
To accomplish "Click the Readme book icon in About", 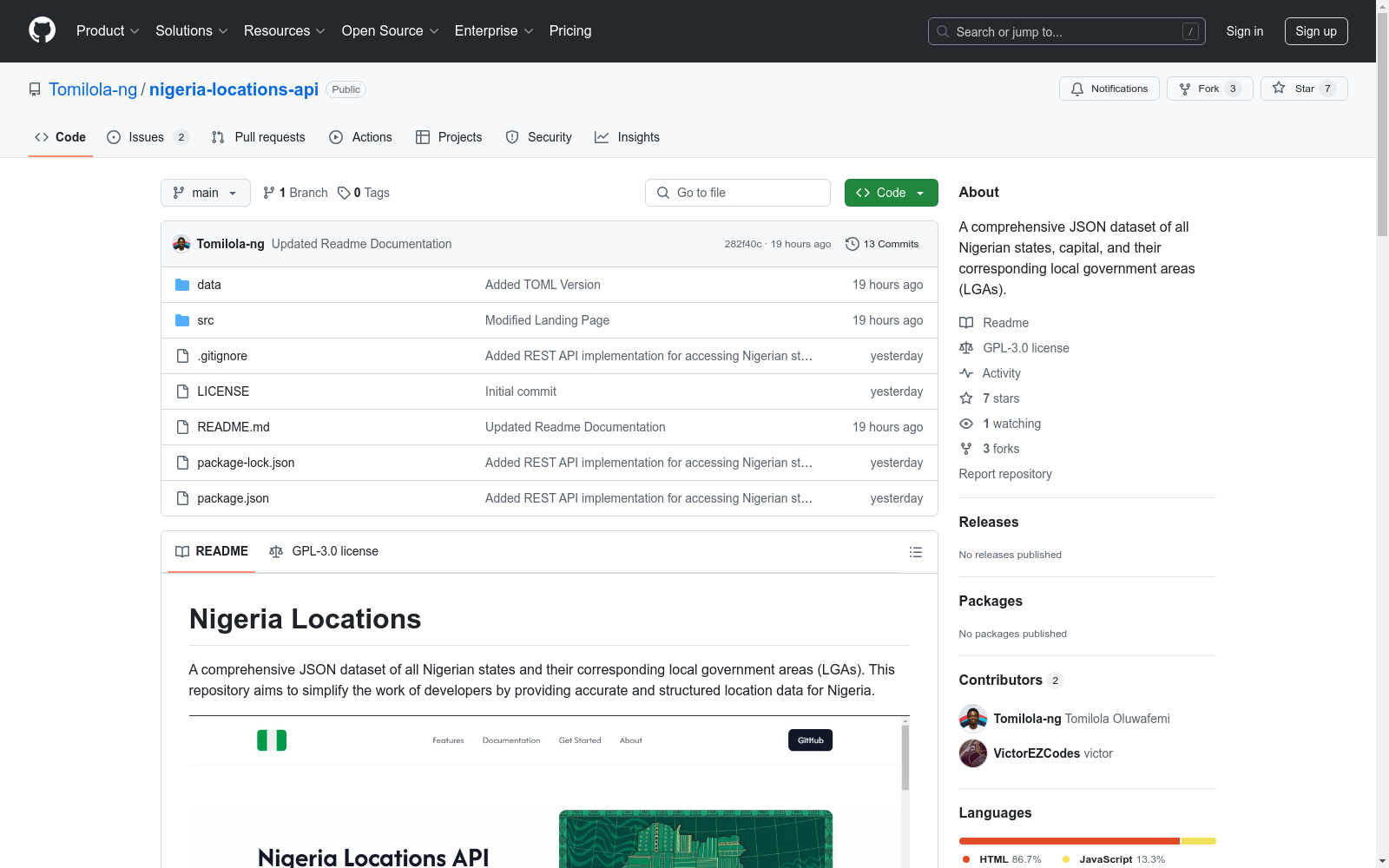I will coord(966,323).
